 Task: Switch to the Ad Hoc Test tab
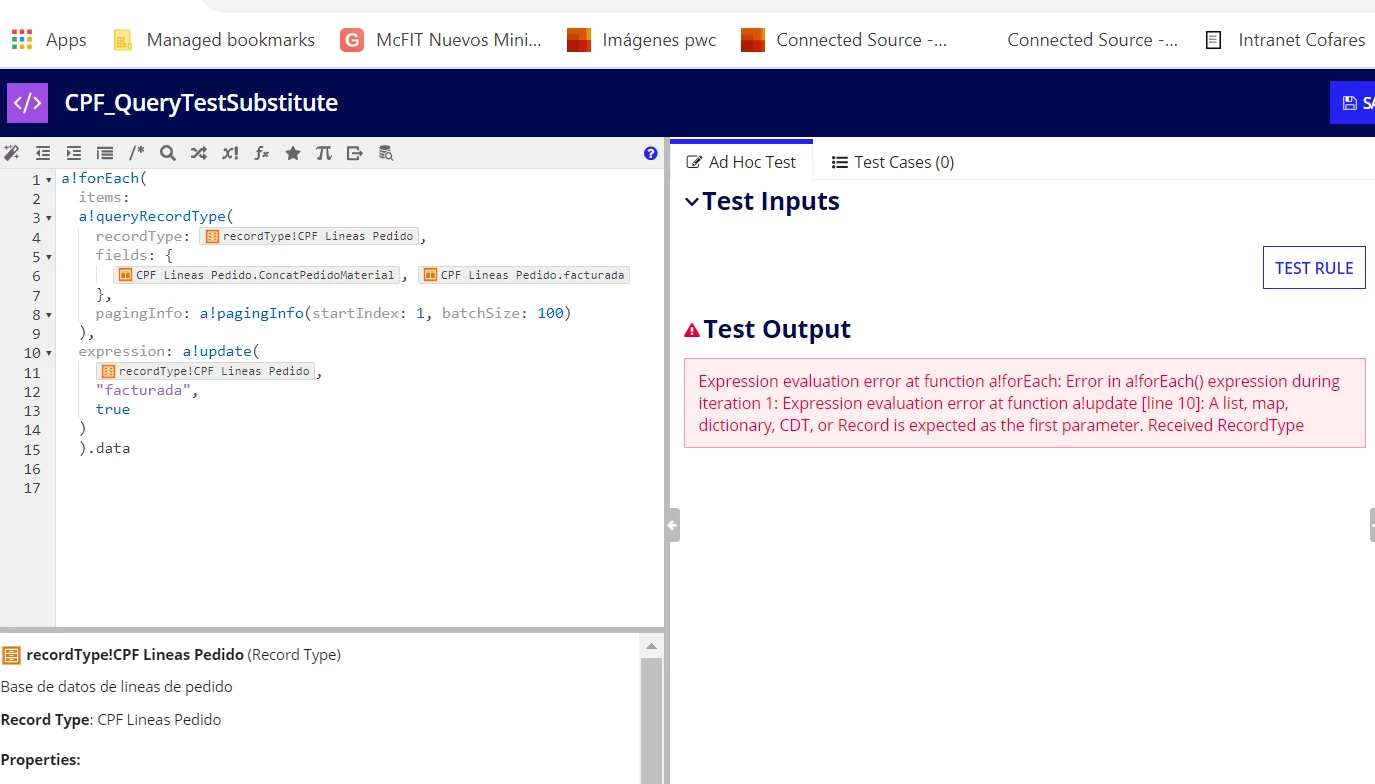pos(741,162)
